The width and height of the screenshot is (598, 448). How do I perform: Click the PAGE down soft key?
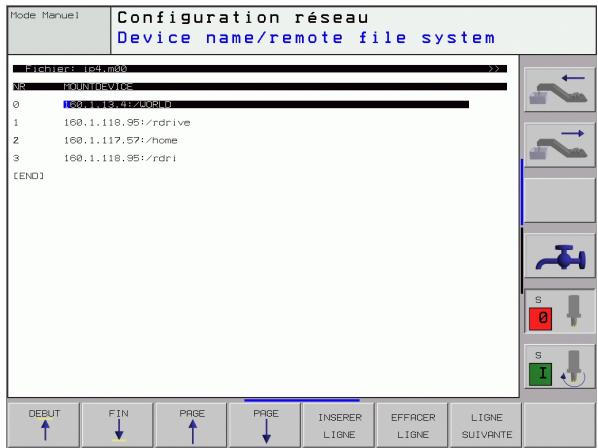tap(265, 425)
